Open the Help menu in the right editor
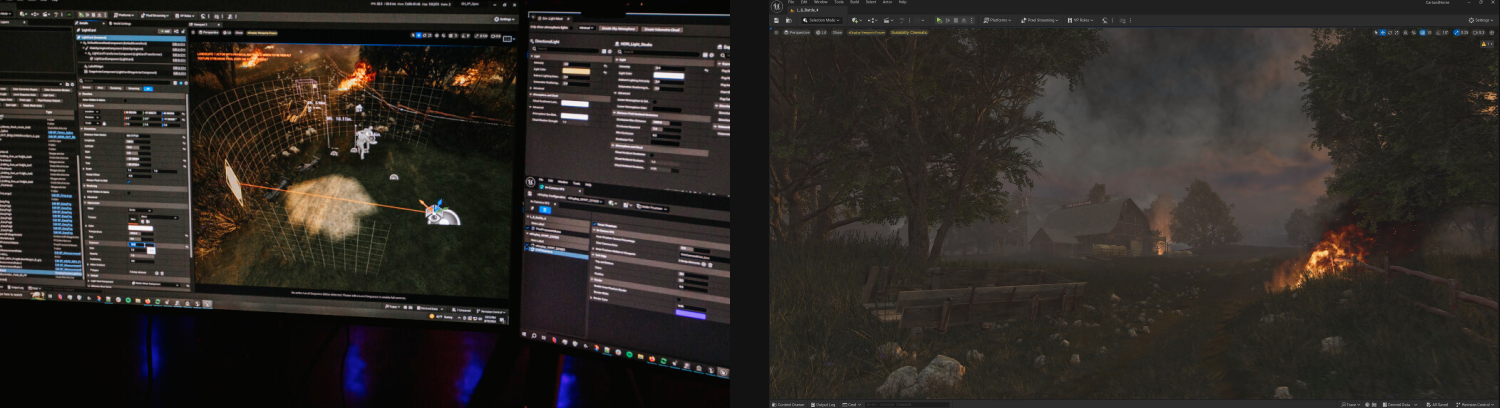Image resolution: width=1500 pixels, height=408 pixels. click(902, 2)
